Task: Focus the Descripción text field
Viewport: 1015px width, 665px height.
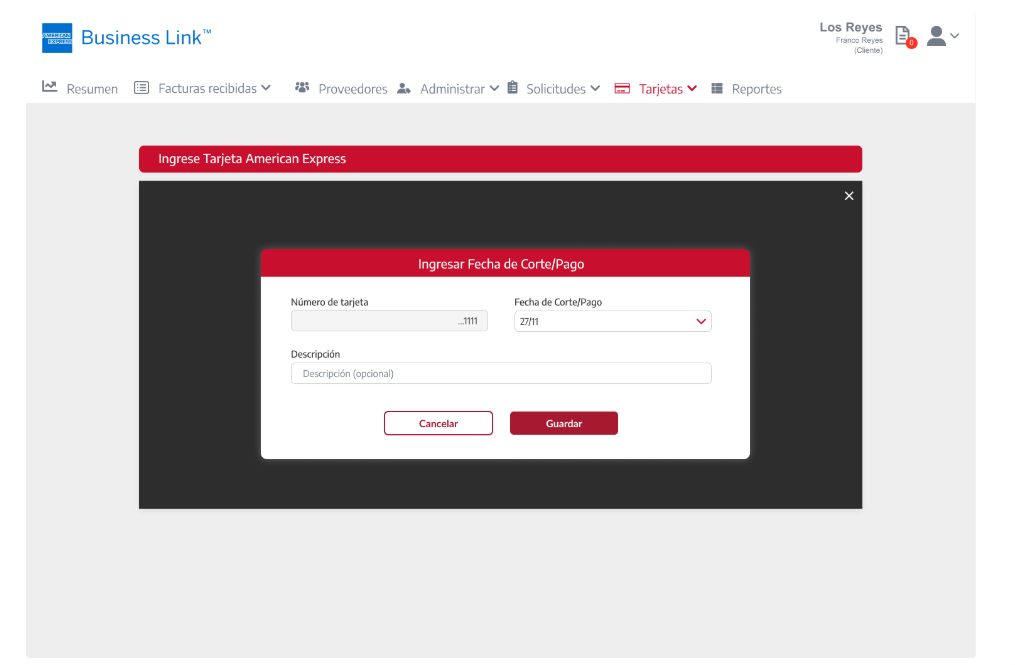Action: [x=501, y=374]
